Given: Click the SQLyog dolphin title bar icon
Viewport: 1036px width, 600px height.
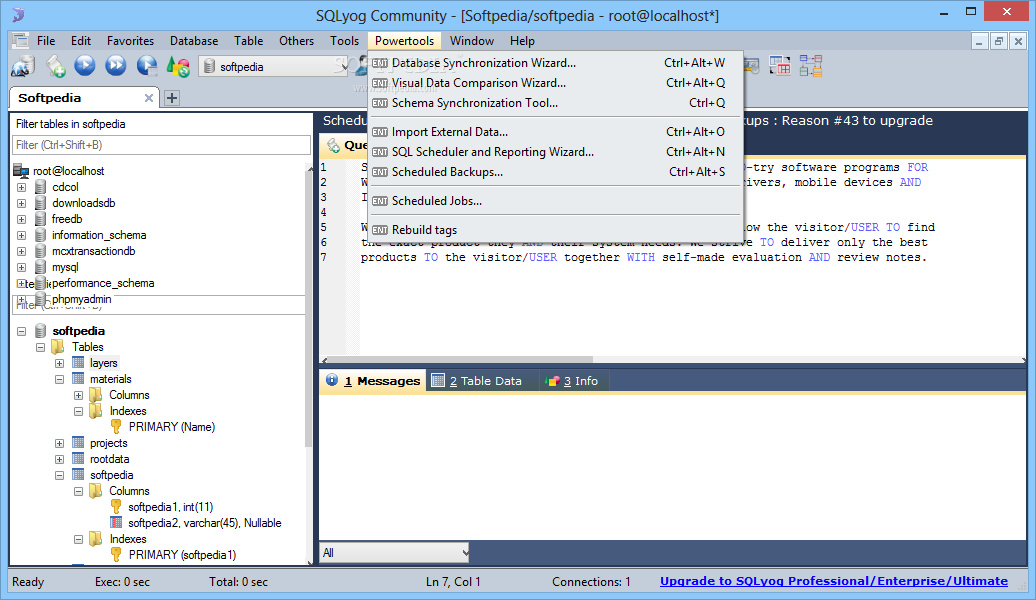Looking at the screenshot, I should (18, 14).
